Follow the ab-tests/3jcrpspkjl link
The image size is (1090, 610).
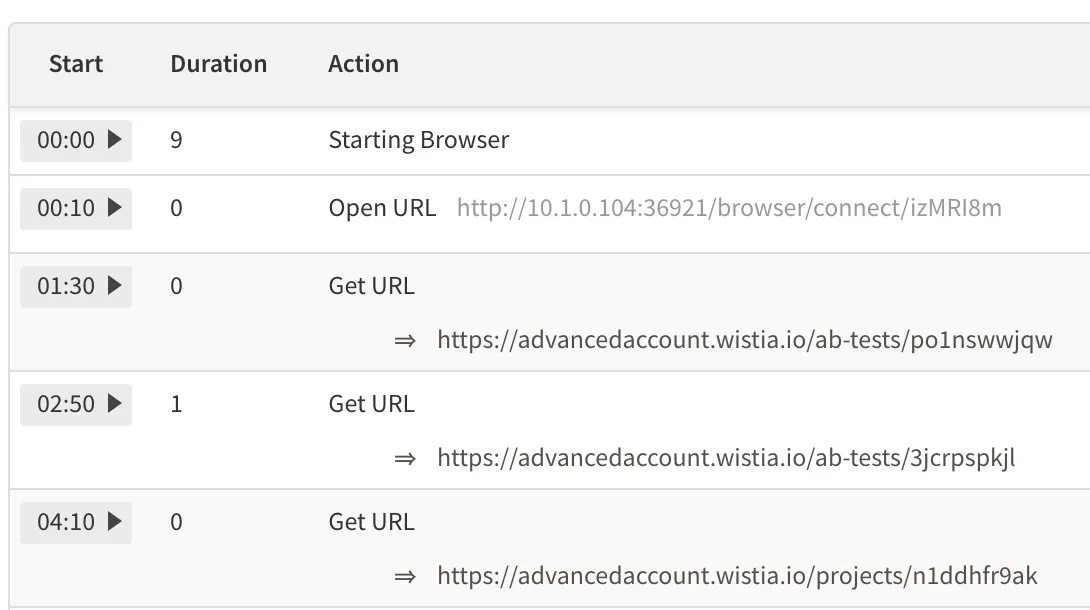click(x=726, y=458)
